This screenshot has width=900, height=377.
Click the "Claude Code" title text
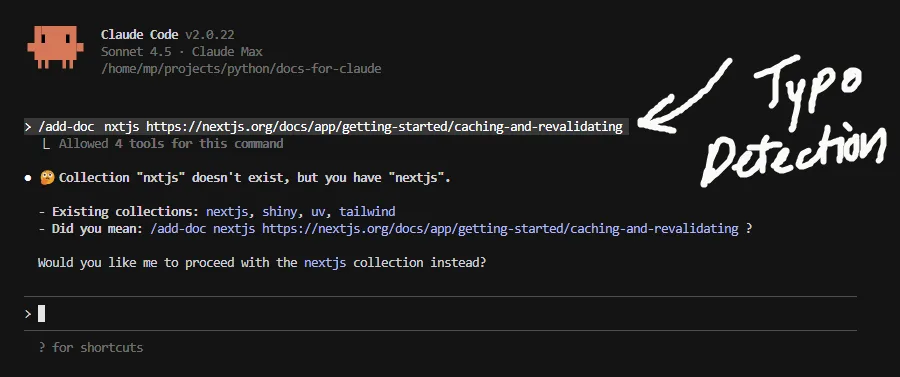point(139,35)
